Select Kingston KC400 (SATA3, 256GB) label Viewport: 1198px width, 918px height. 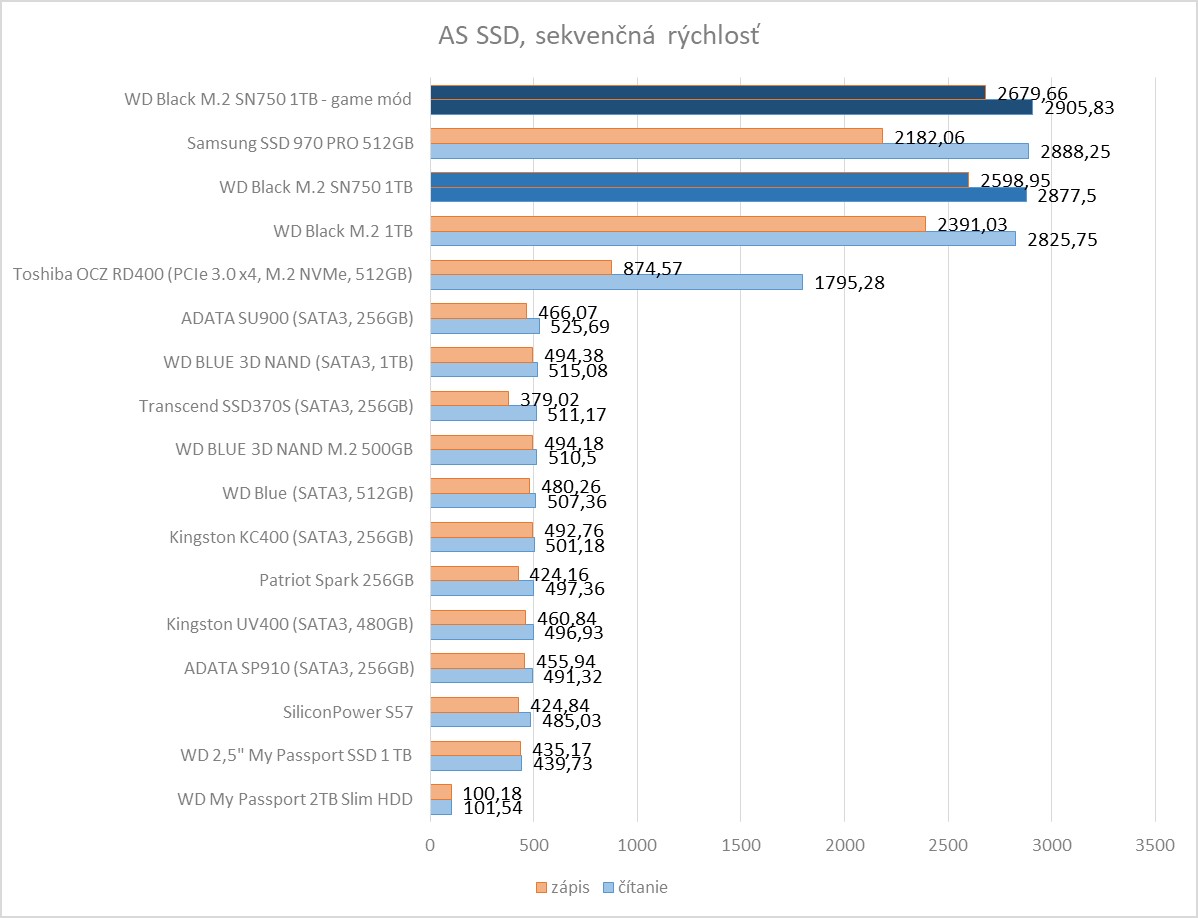coord(291,537)
